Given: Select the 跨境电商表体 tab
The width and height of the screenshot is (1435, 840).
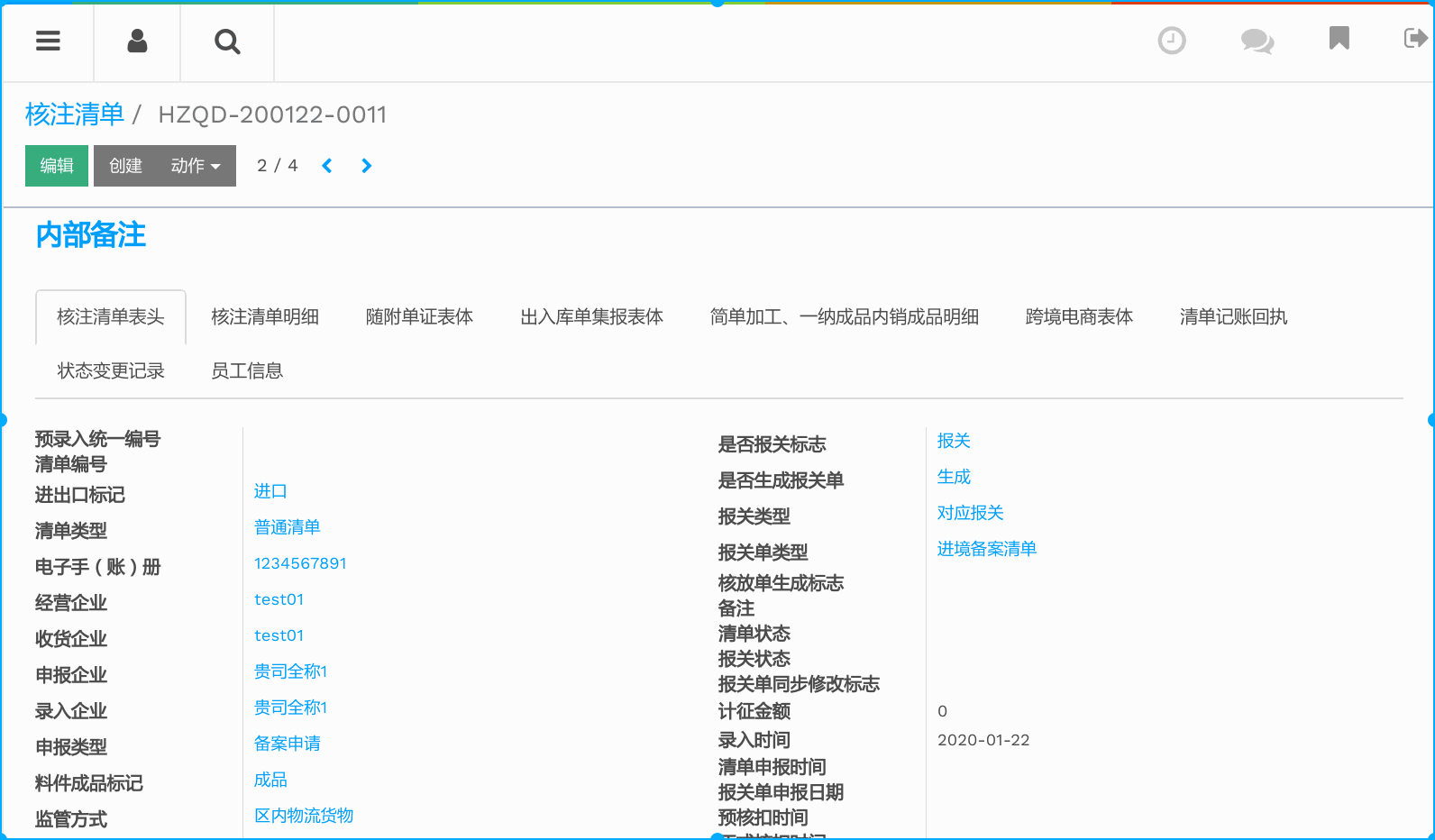Looking at the screenshot, I should [x=1079, y=317].
